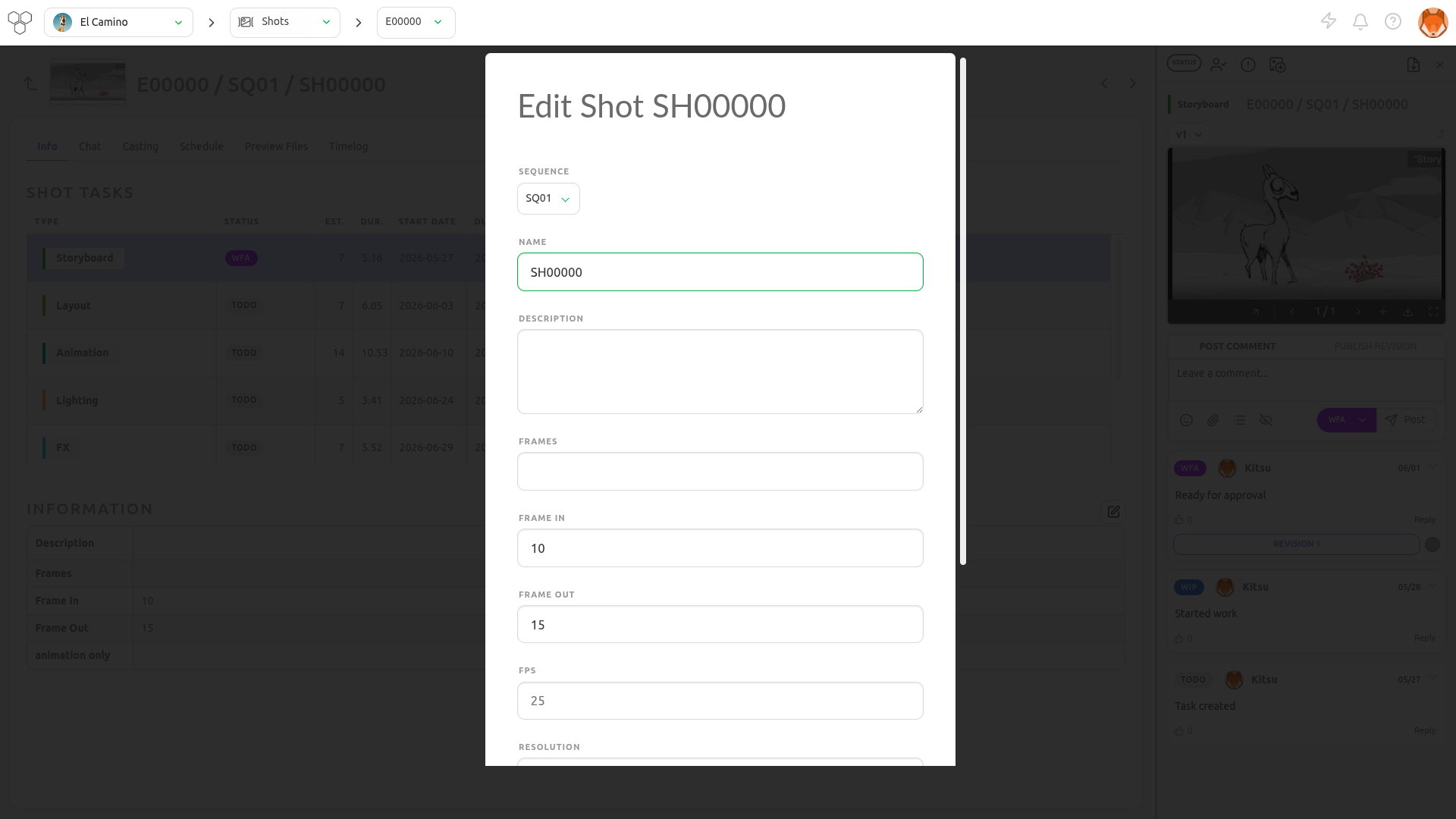
Task: Click the add preview image icon
Action: (1278, 64)
